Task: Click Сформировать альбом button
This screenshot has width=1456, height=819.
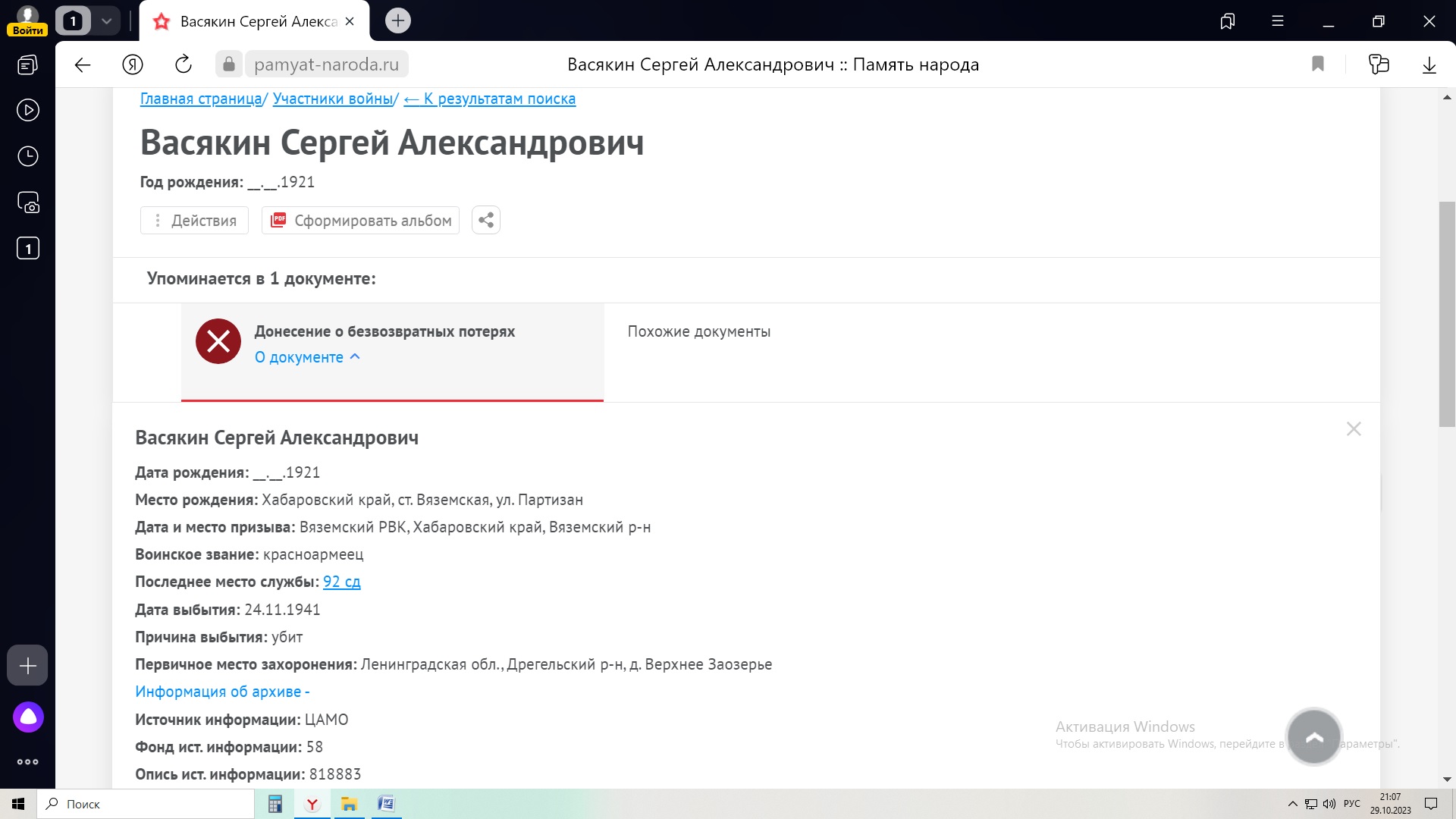Action: [361, 220]
